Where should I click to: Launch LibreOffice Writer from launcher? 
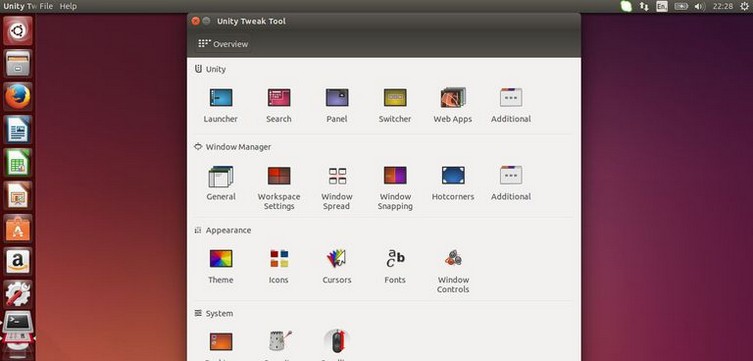coord(18,130)
